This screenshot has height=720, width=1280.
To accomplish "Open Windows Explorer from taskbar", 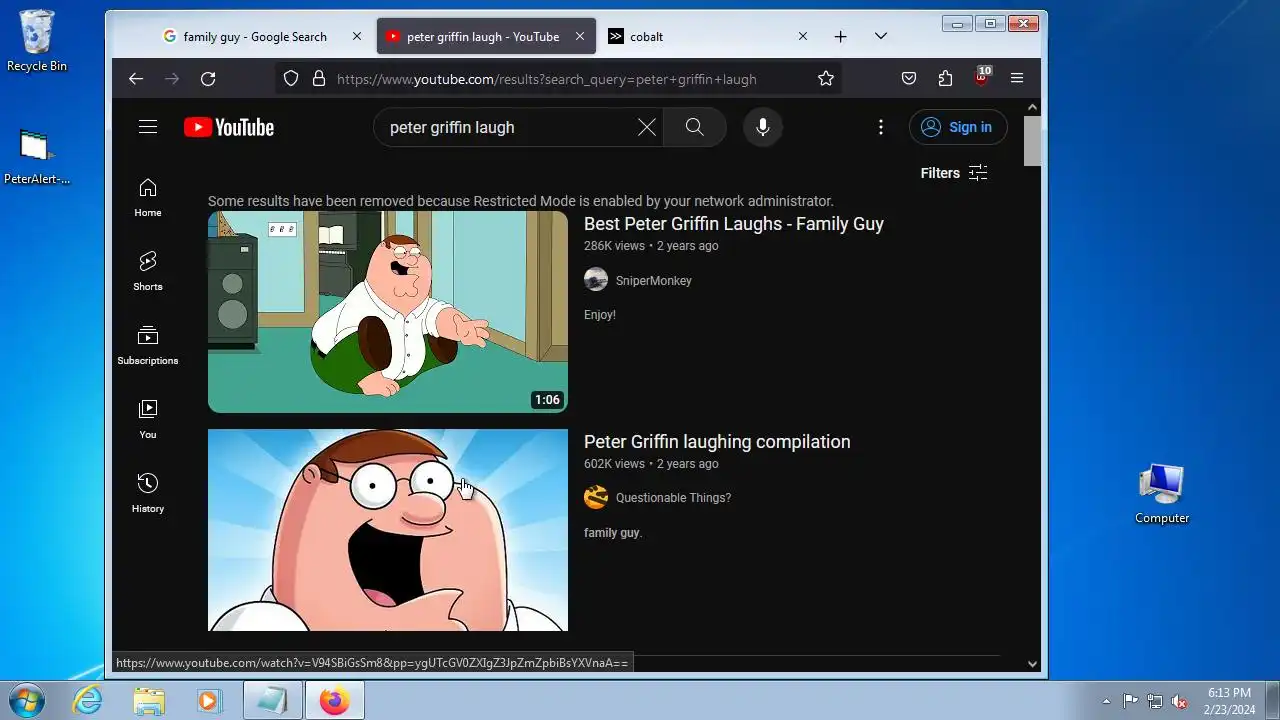I will pos(149,701).
